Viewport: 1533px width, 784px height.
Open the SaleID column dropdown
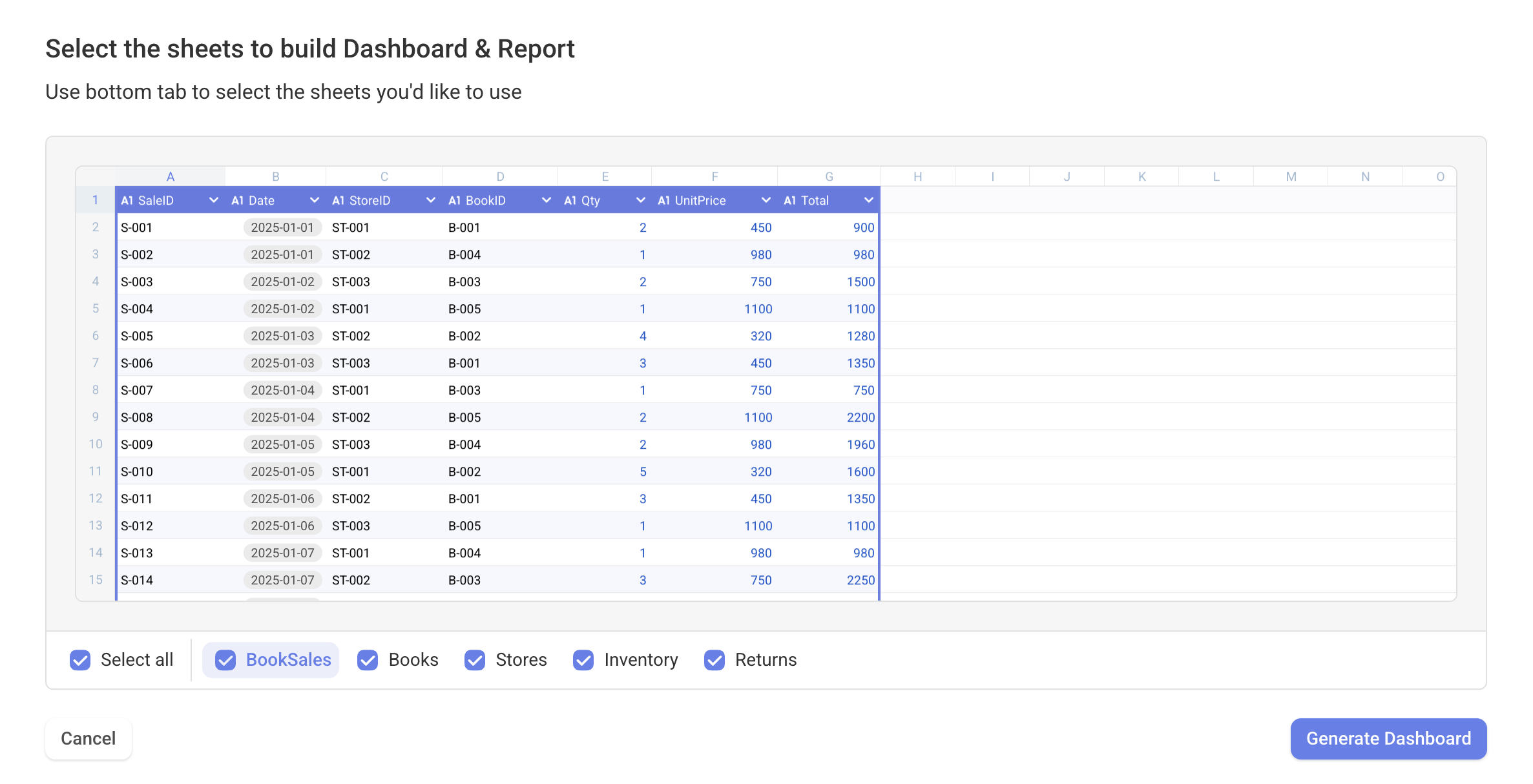pos(214,200)
